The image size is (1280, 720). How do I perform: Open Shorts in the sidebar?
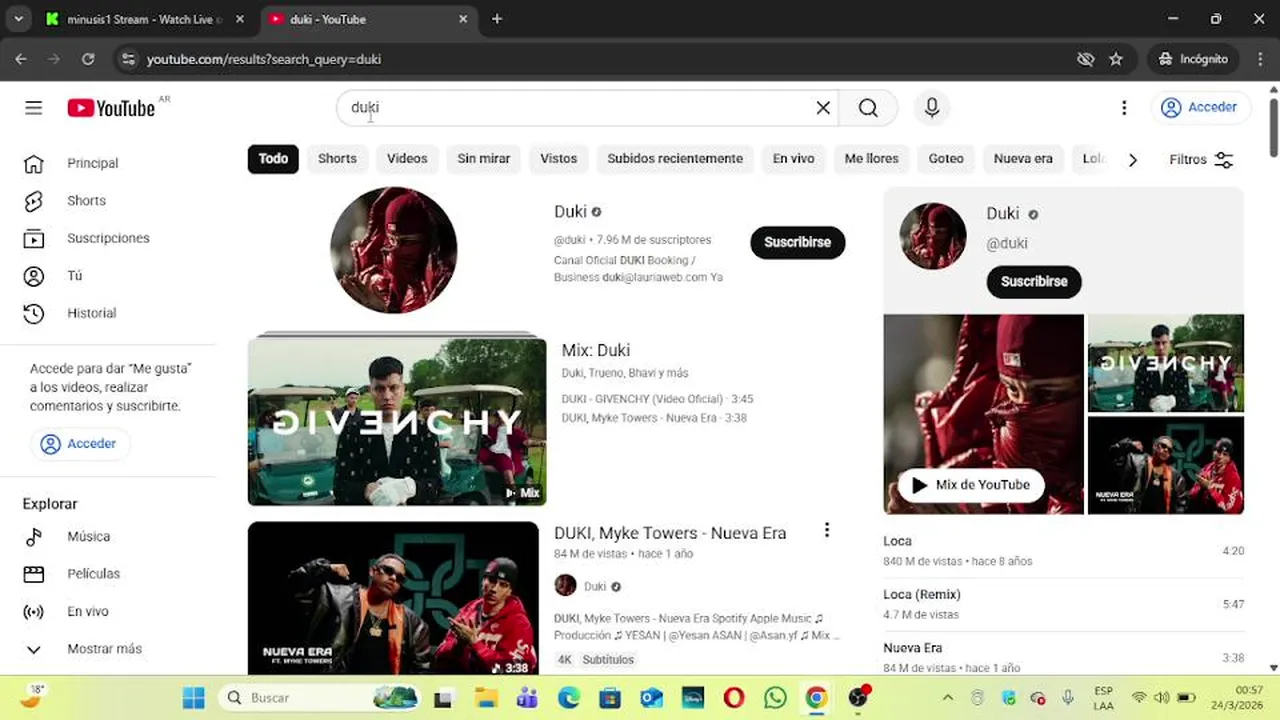pos(86,201)
